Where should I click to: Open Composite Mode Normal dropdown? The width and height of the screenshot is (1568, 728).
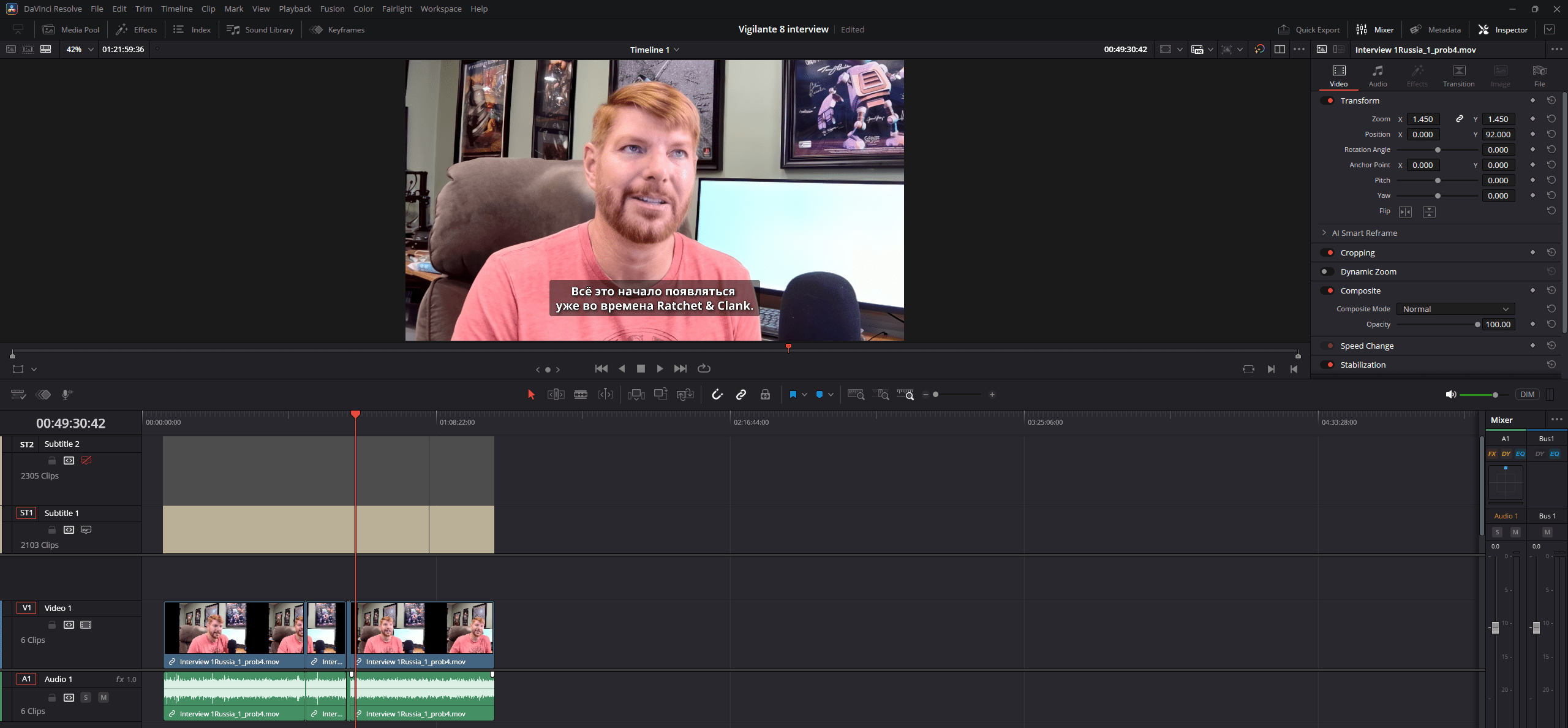[1455, 309]
